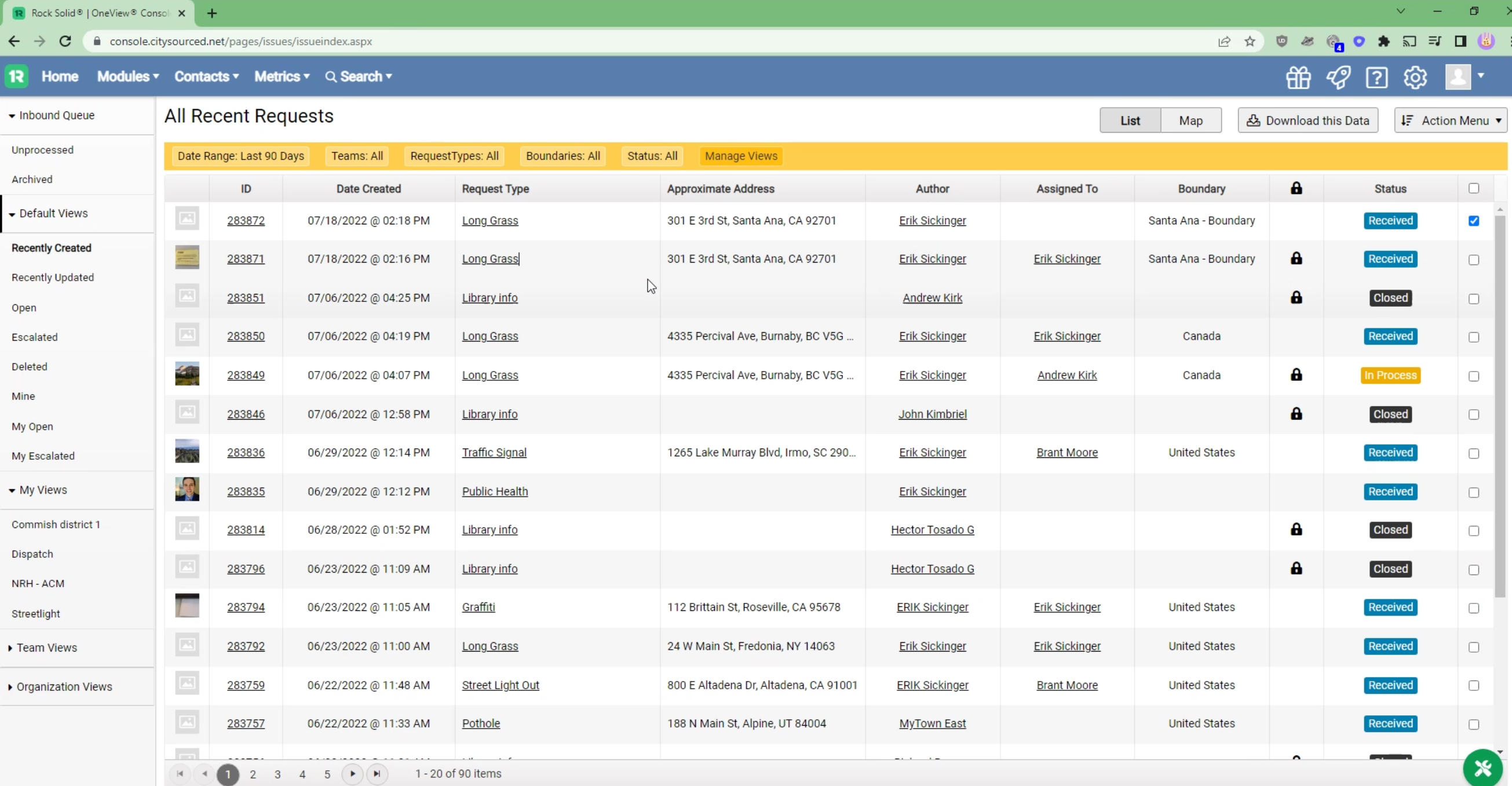Open request 283796 via its ID link
The height and width of the screenshot is (786, 1512).
pos(246,568)
